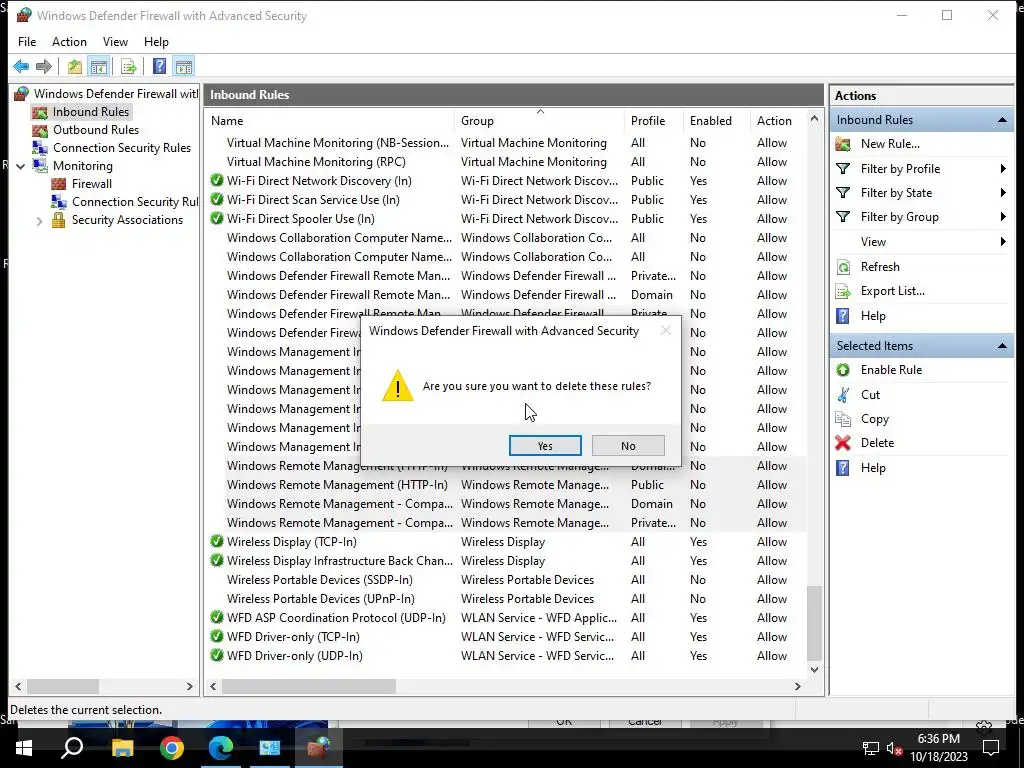Open File Explorer from taskbar
Viewport: 1024px width, 768px height.
tap(122, 748)
